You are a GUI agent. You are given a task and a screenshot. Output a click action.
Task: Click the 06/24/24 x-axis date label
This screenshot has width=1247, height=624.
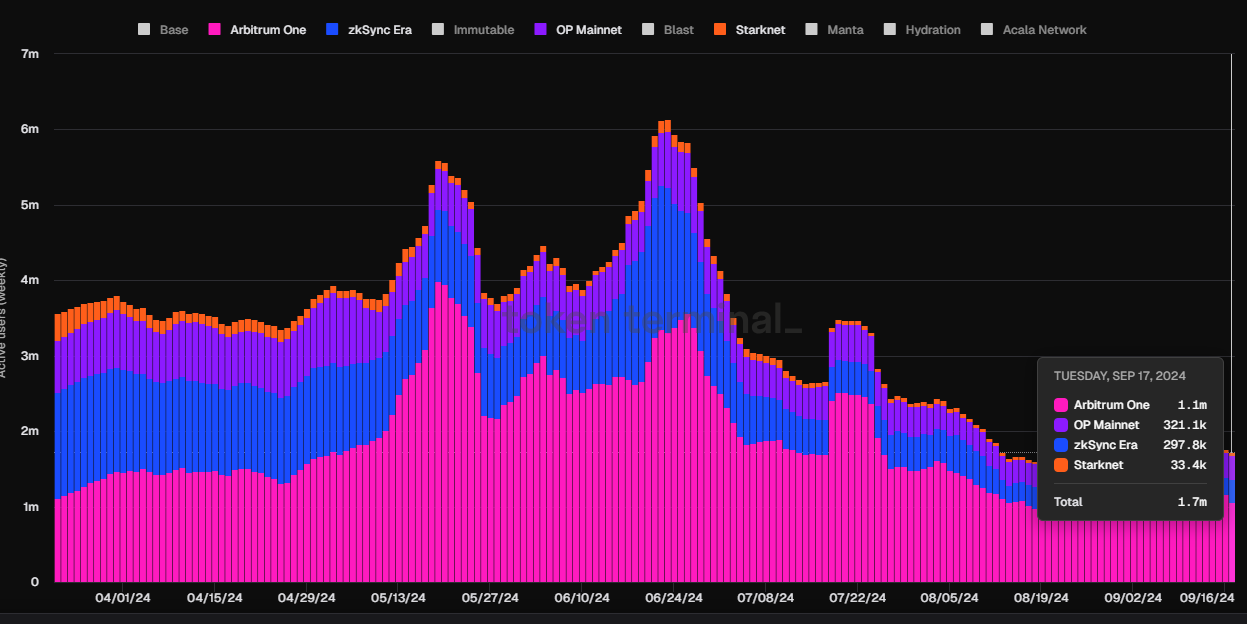point(674,598)
